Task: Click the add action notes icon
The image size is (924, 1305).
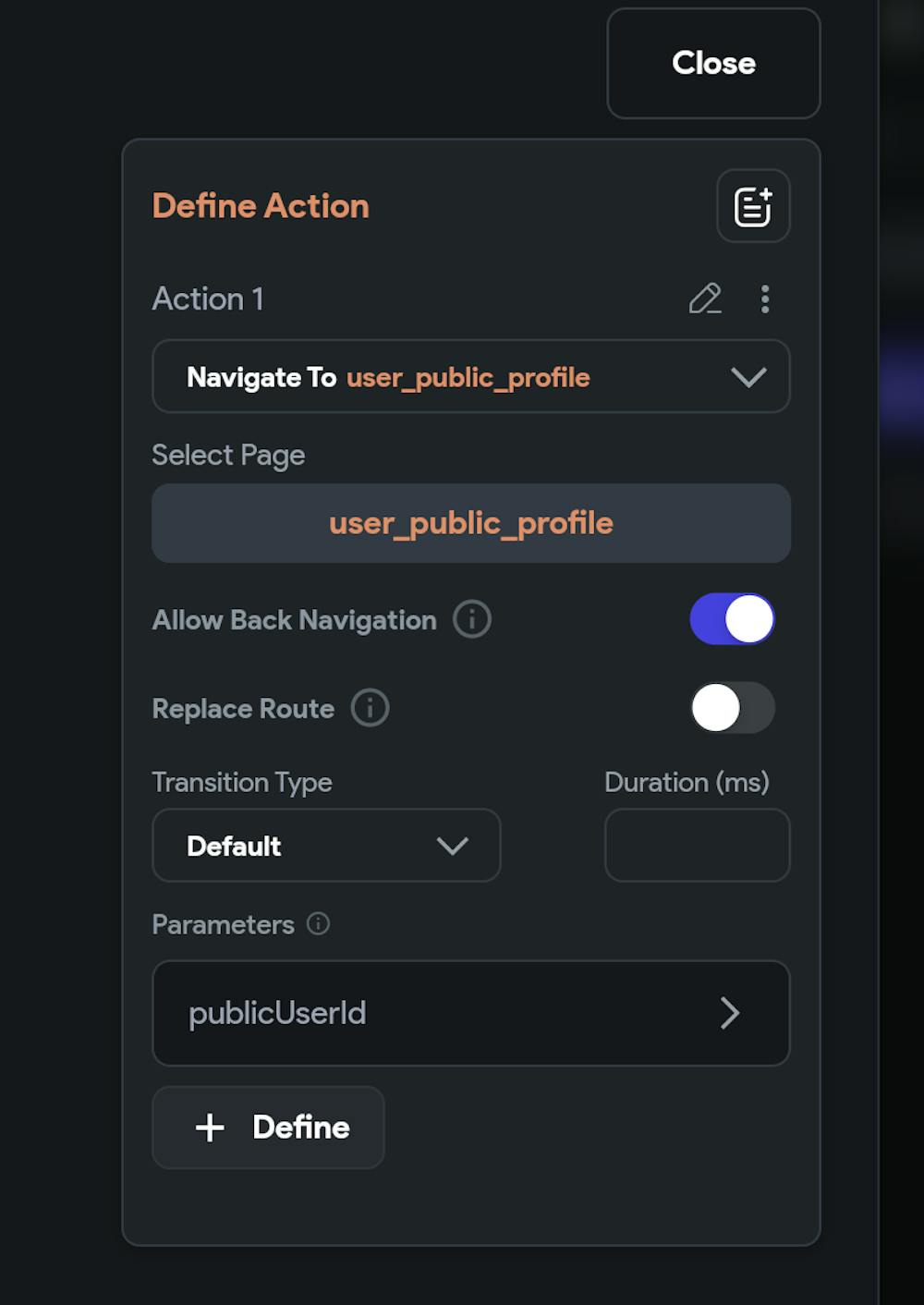Action: 753,206
